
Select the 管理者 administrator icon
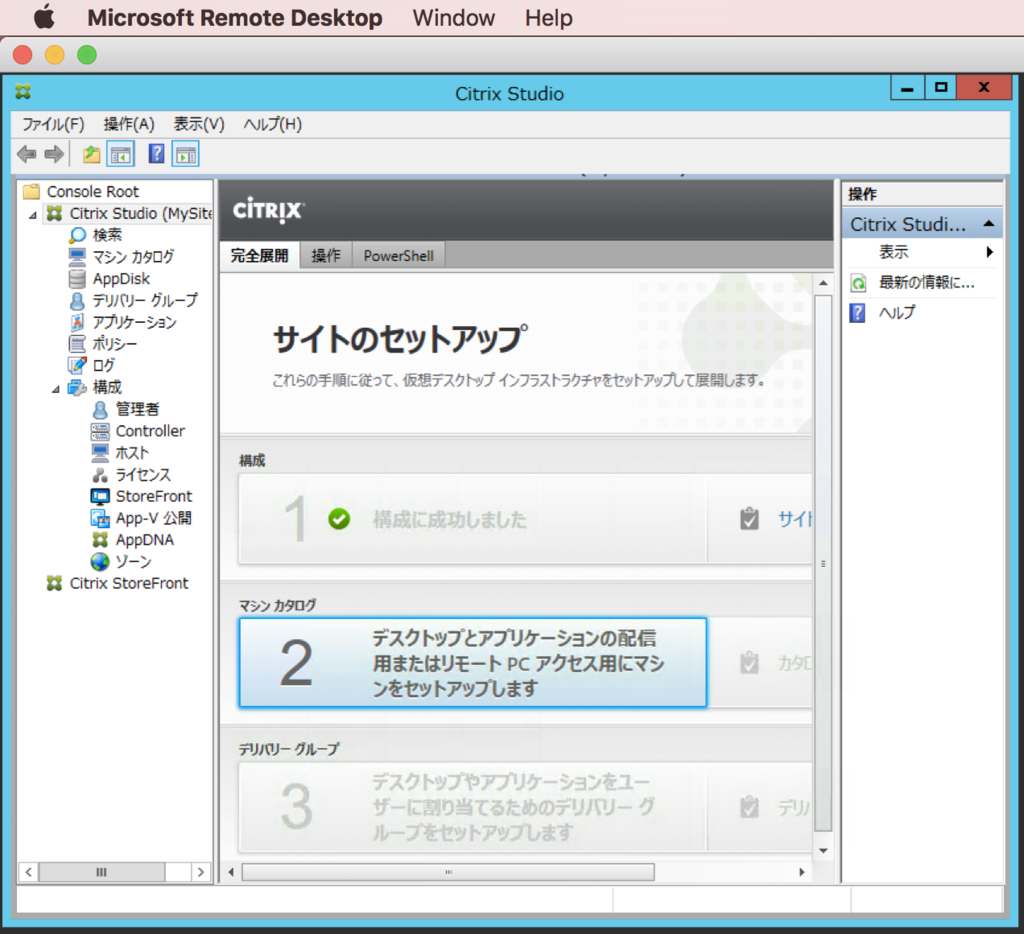100,410
